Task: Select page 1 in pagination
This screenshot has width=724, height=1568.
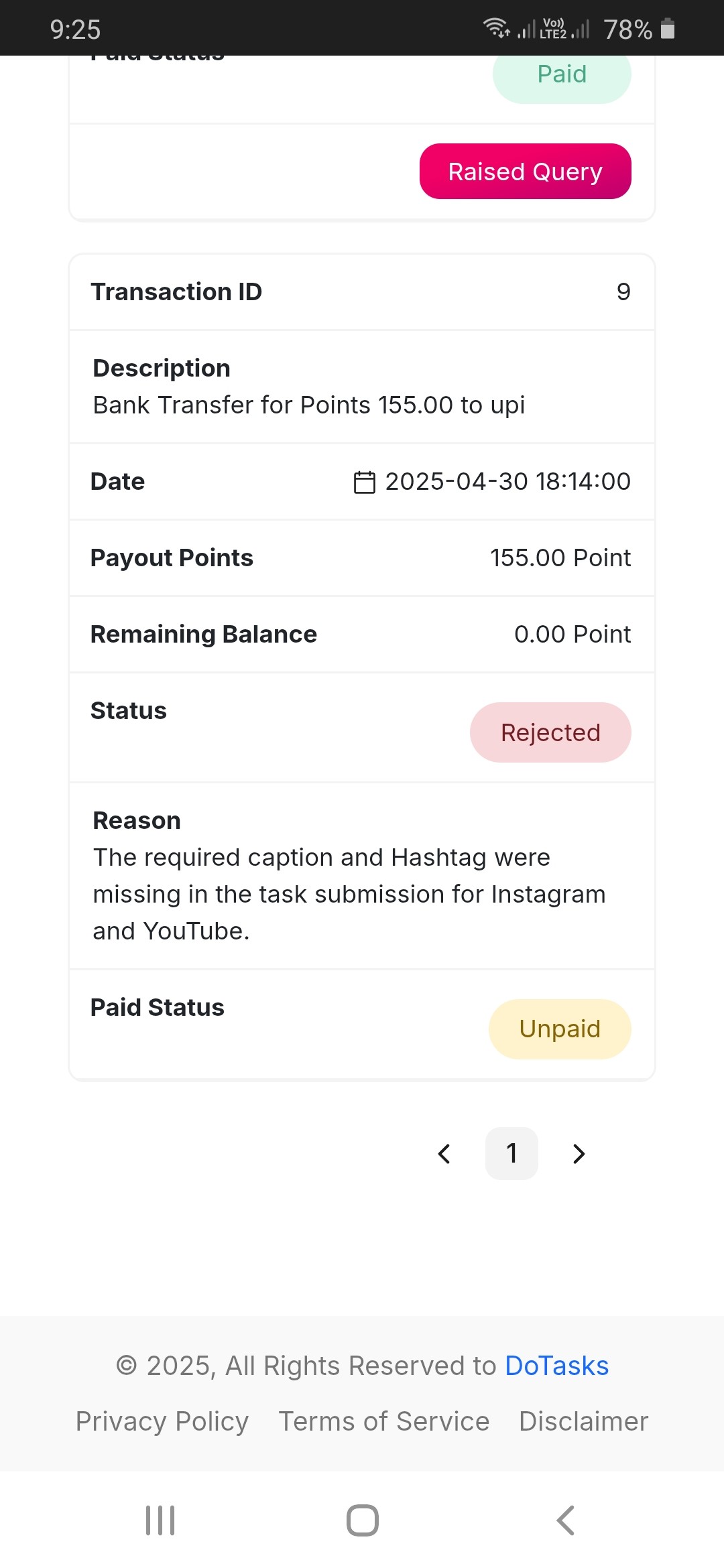Action: point(511,1153)
